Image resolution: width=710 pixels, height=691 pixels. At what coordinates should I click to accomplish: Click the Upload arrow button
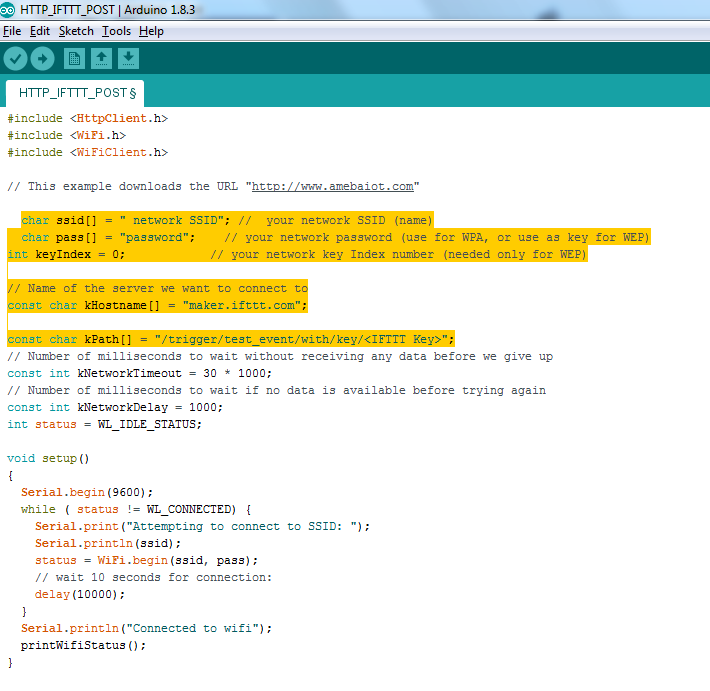[42, 59]
